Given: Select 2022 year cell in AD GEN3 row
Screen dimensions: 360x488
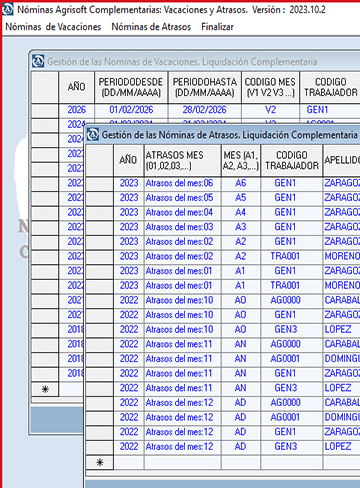Looking at the screenshot, I should tap(128, 447).
